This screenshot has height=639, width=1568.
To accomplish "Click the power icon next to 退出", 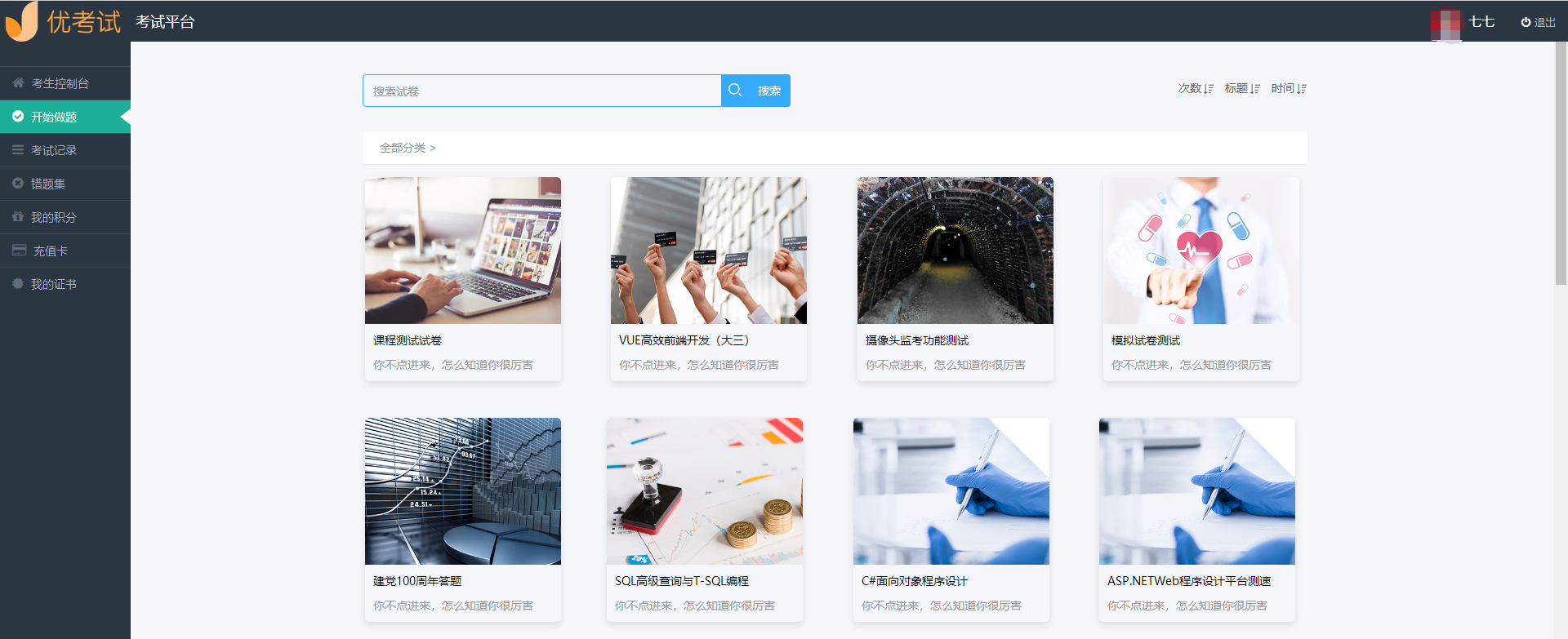I will pyautogui.click(x=1526, y=22).
